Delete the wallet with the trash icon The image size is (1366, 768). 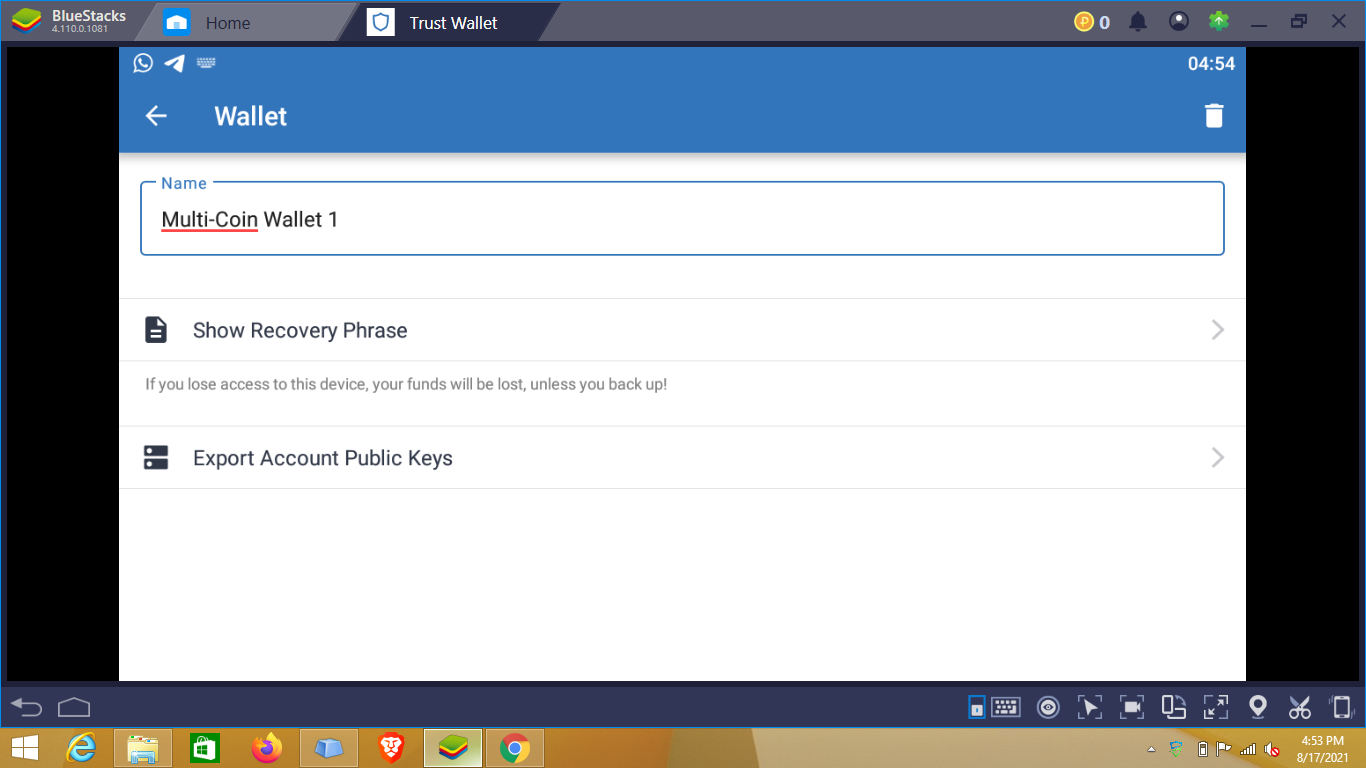coord(1214,116)
